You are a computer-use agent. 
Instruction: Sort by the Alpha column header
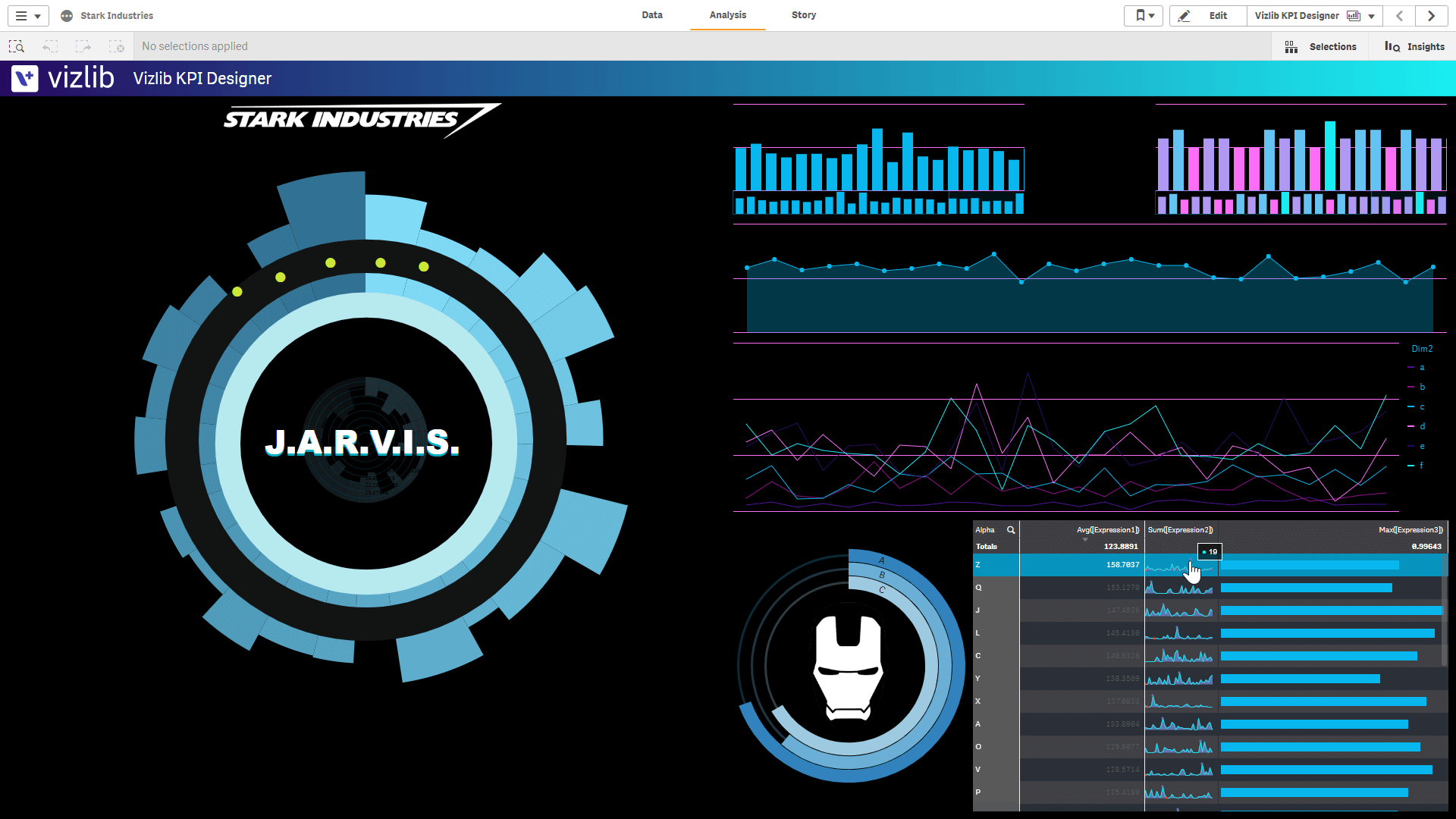point(985,530)
